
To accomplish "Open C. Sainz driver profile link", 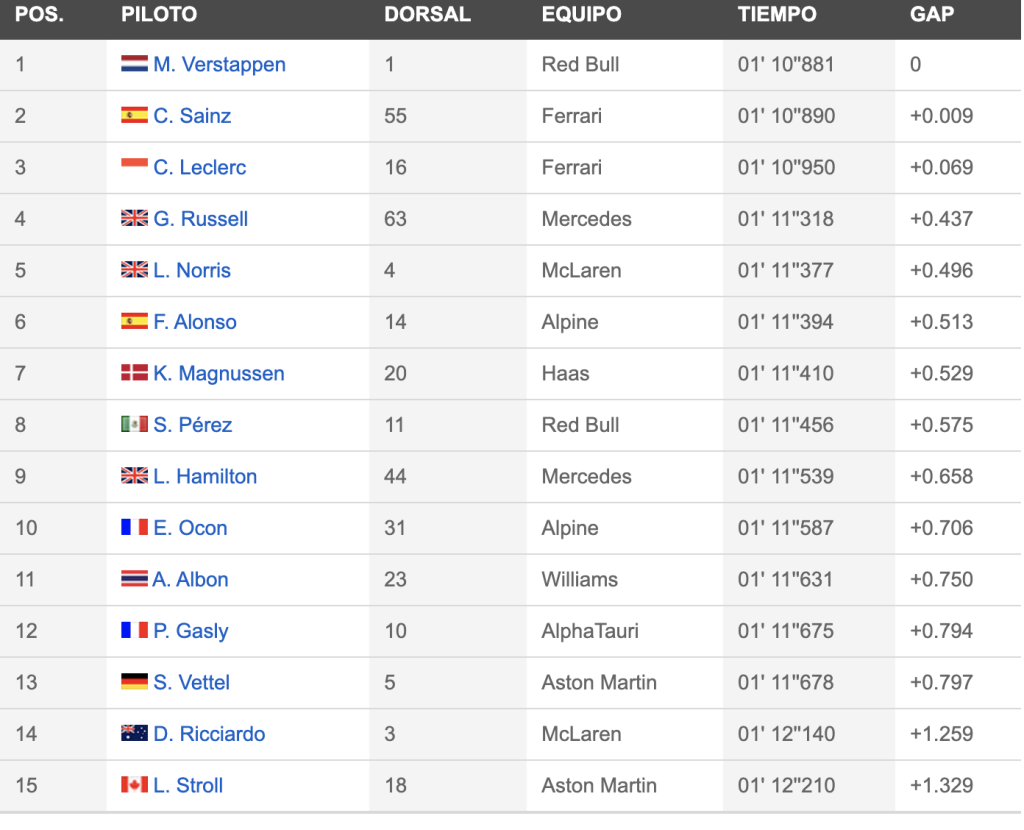I will pos(192,116).
